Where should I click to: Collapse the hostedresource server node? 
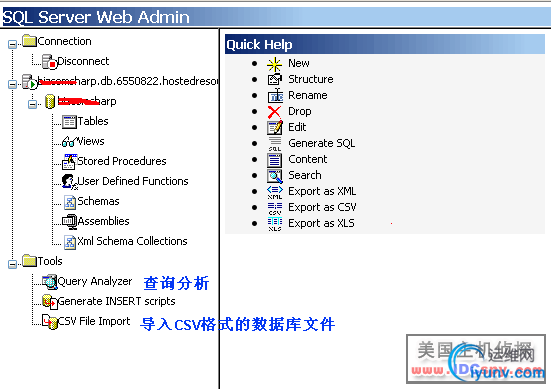[12, 84]
